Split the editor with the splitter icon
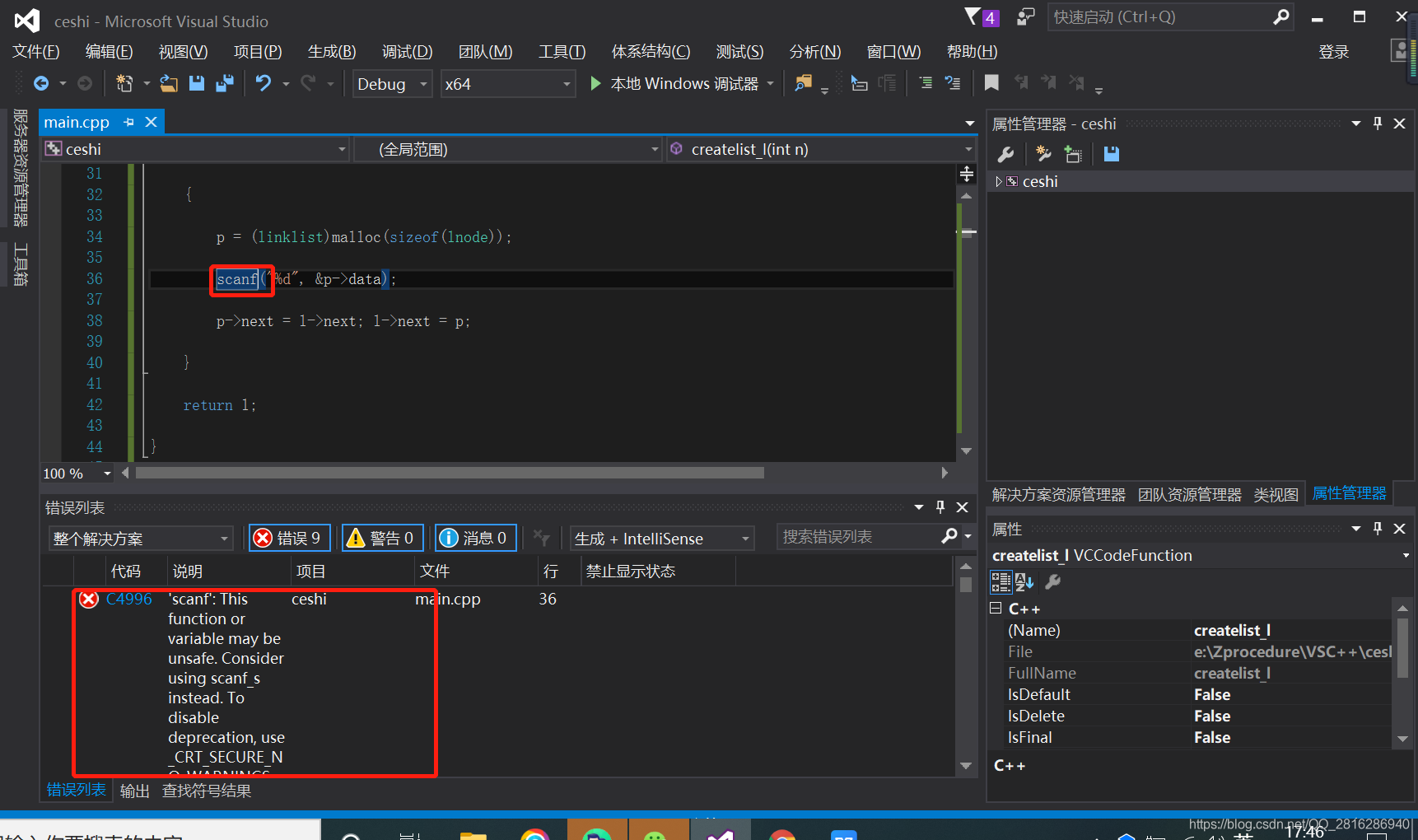The image size is (1418, 840). [x=967, y=174]
